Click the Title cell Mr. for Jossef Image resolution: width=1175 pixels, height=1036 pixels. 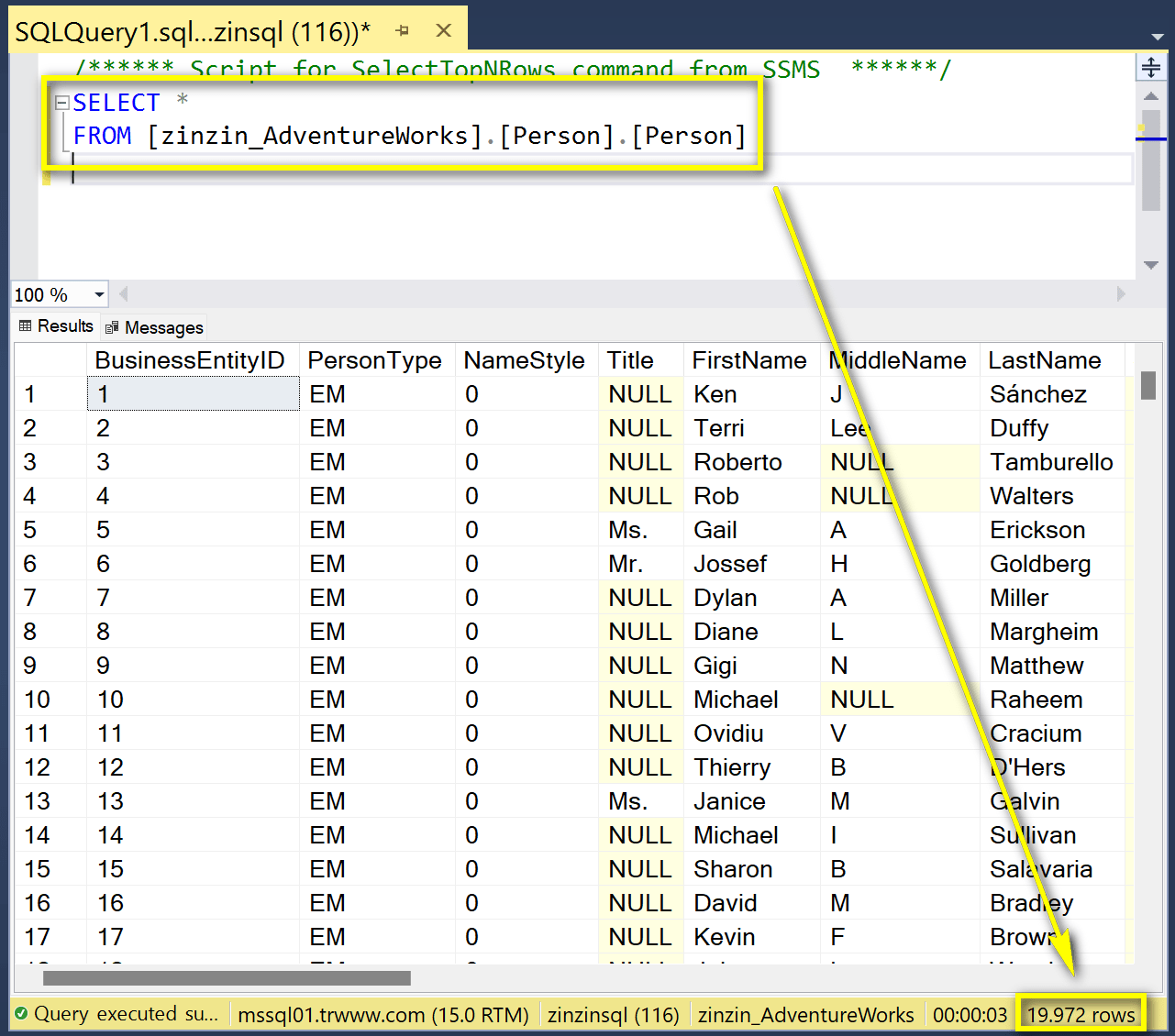tap(641, 564)
